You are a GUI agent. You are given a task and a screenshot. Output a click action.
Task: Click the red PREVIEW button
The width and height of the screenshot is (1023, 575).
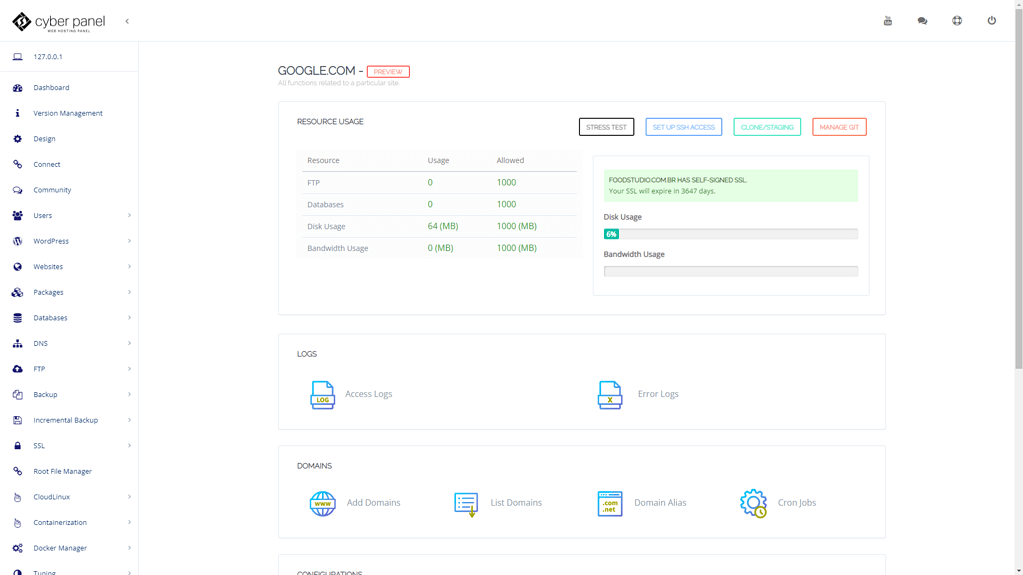[388, 72]
